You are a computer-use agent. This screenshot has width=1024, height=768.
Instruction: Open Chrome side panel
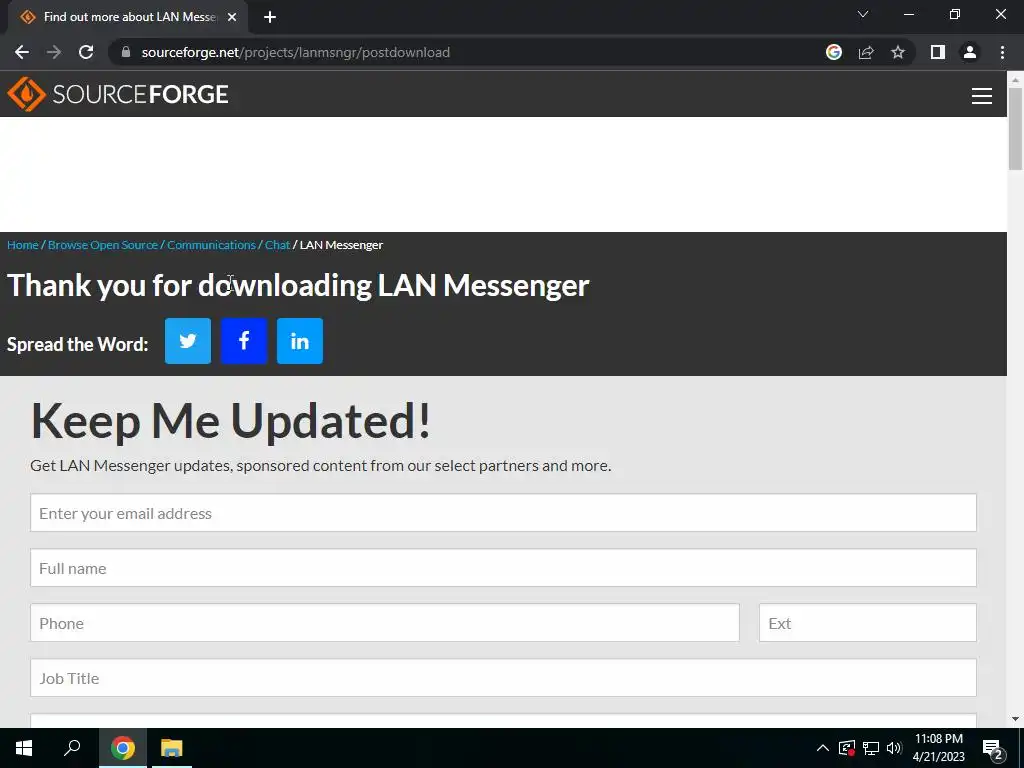tap(938, 52)
